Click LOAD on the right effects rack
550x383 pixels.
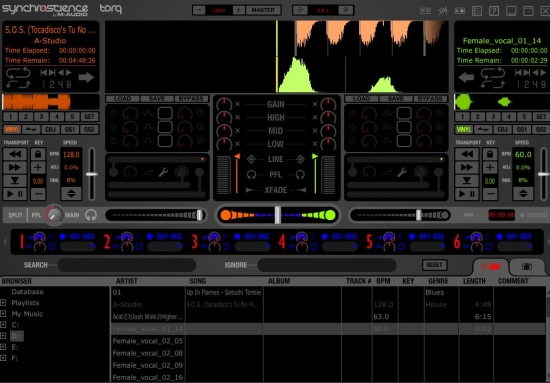tap(362, 99)
